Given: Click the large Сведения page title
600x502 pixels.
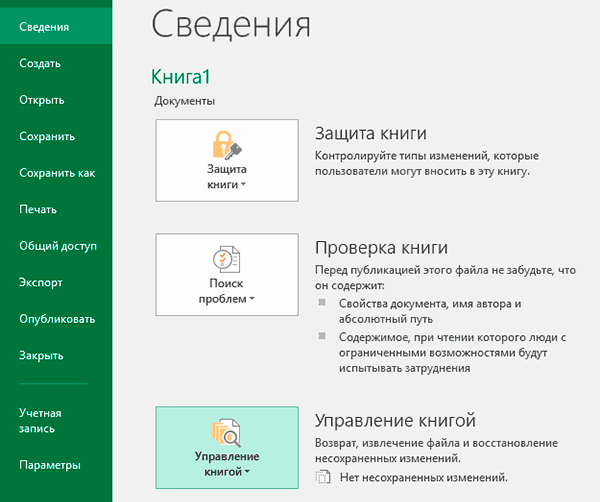Looking at the screenshot, I should point(231,25).
